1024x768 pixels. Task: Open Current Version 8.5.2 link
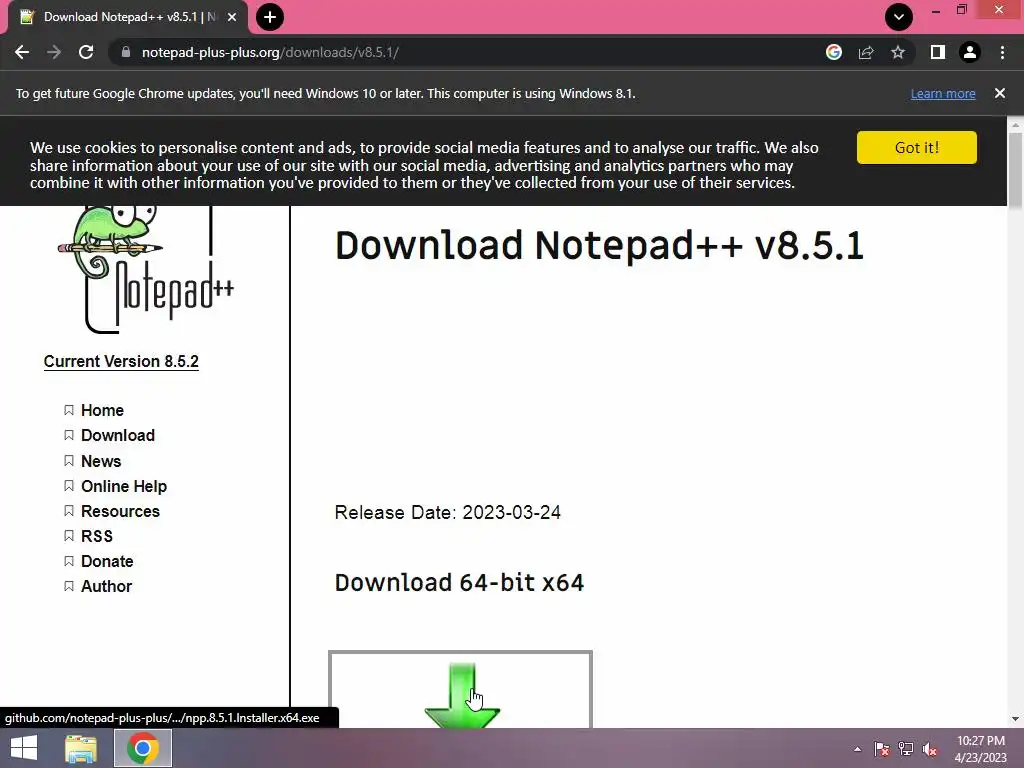121,362
